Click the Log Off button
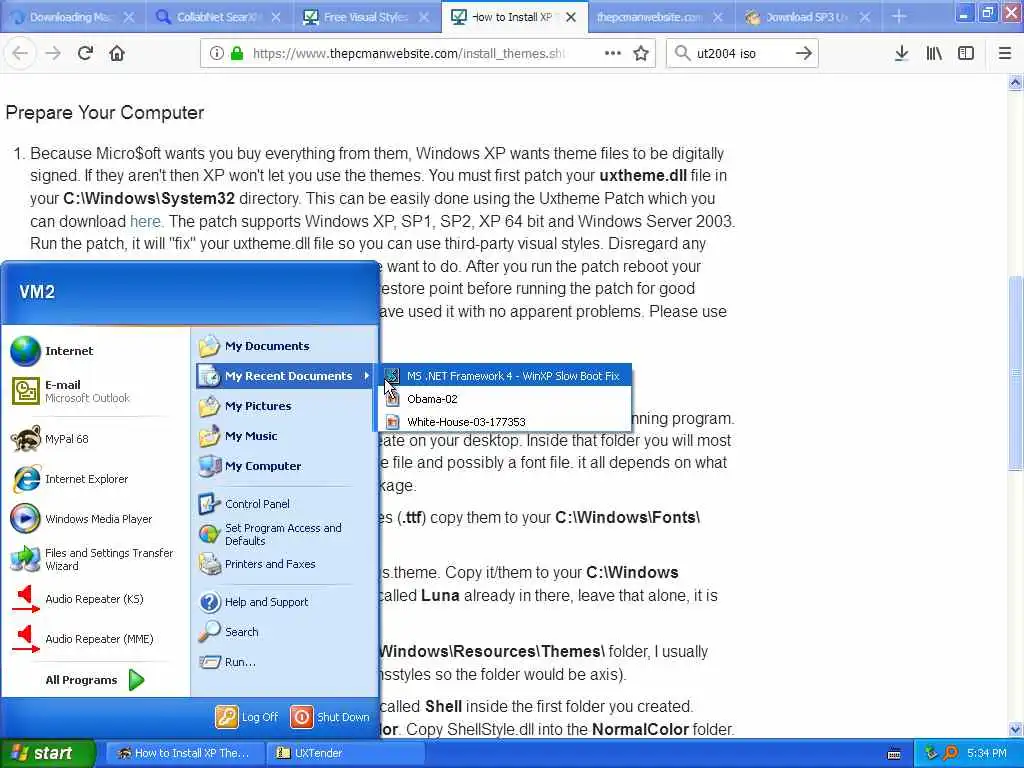This screenshot has height=768, width=1024. point(248,717)
